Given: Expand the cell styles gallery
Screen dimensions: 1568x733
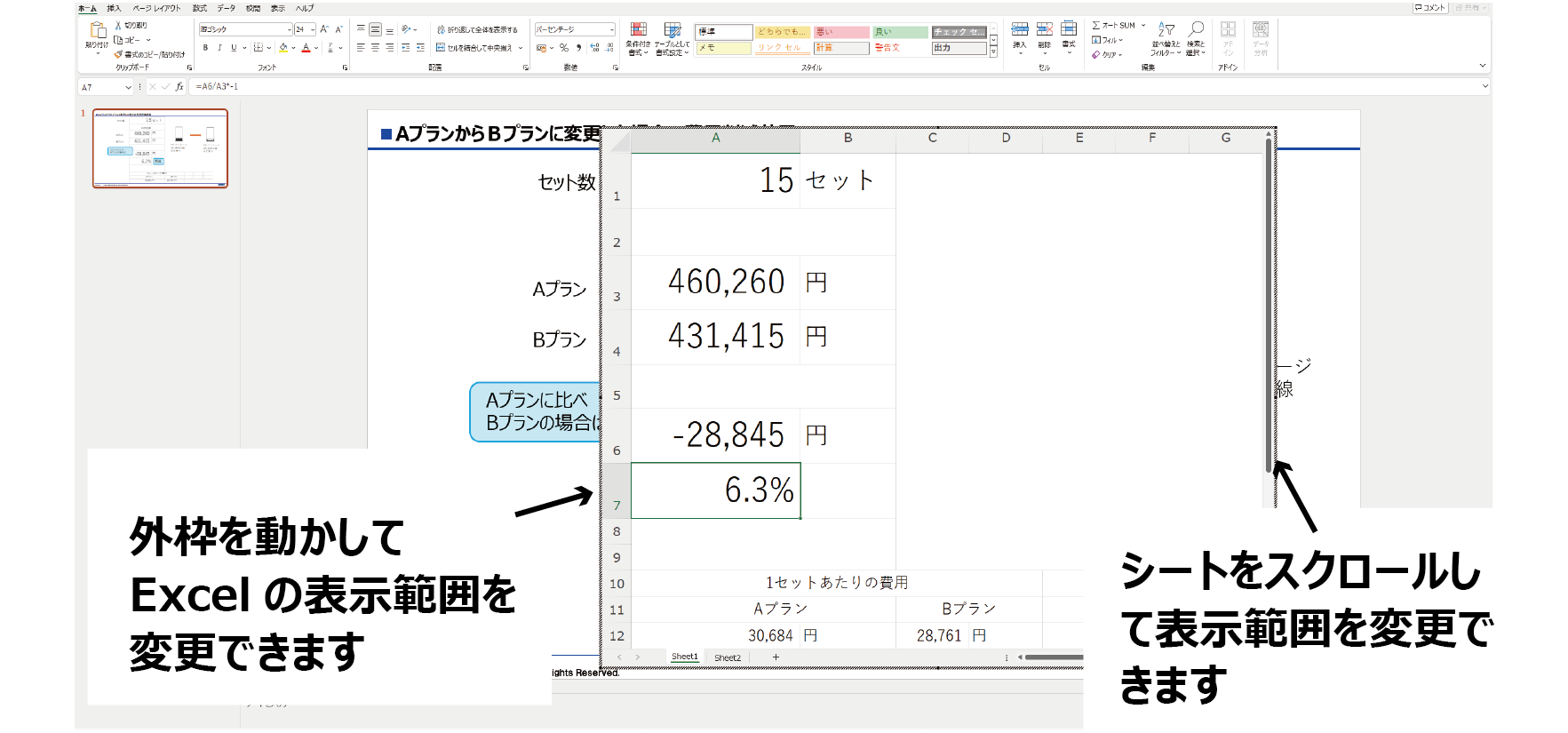Looking at the screenshot, I should pyautogui.click(x=993, y=52).
